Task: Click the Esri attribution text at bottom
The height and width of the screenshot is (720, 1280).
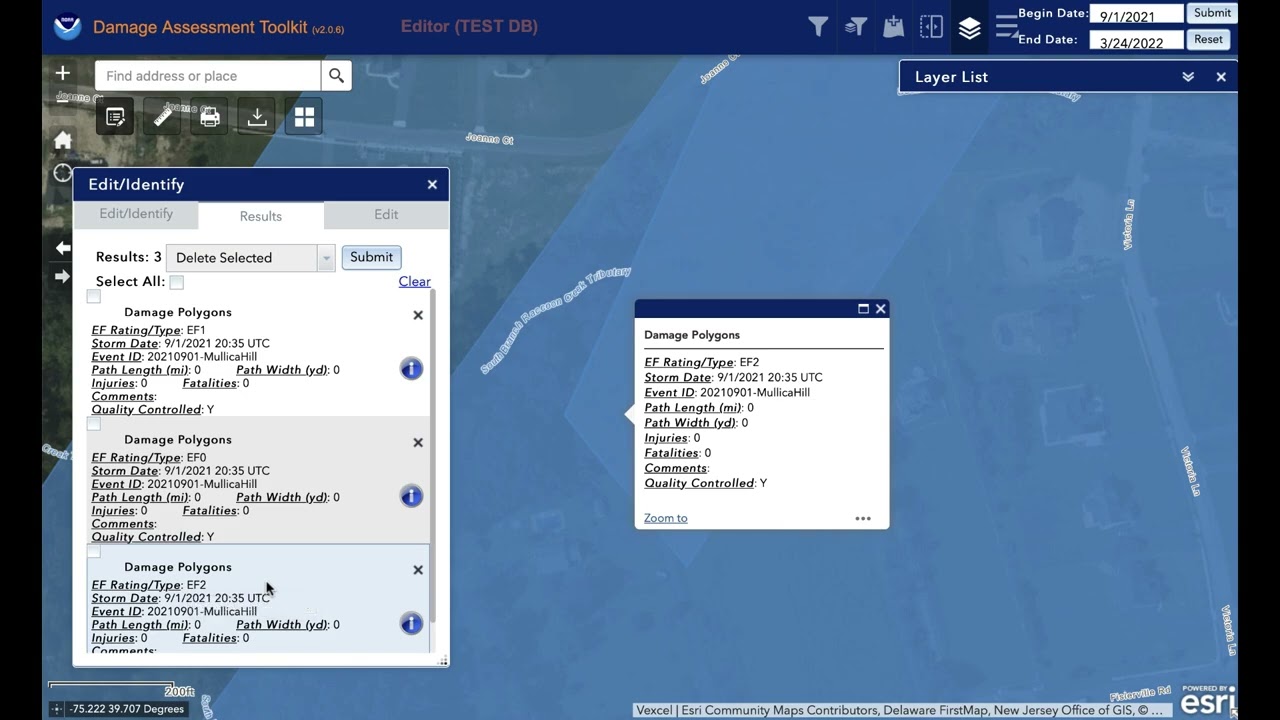Action: [x=900, y=710]
